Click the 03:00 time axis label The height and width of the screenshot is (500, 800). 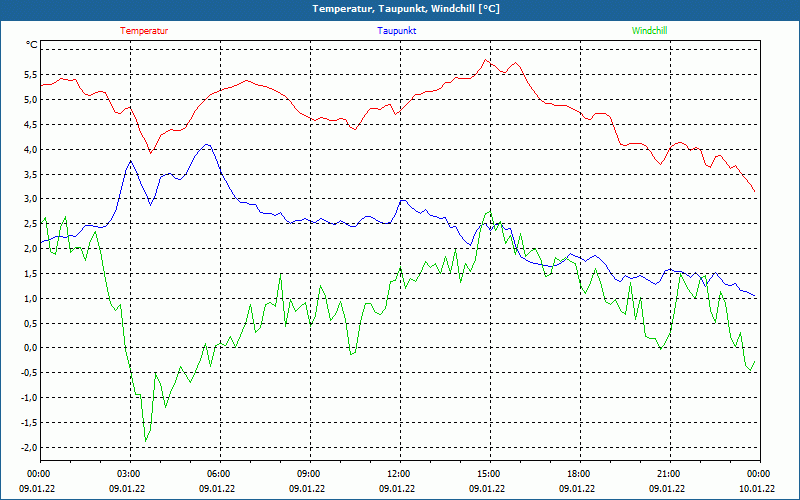click(x=129, y=474)
